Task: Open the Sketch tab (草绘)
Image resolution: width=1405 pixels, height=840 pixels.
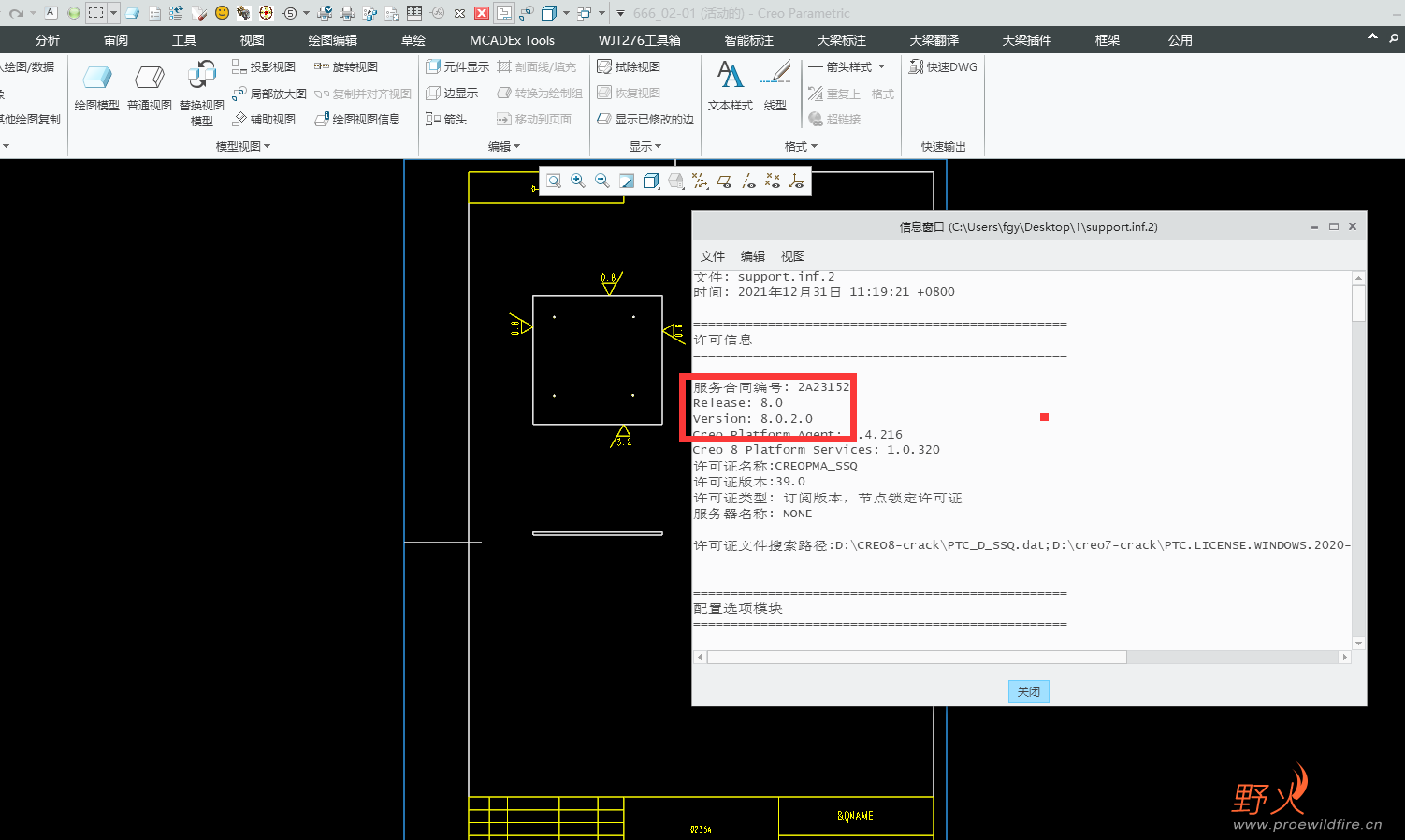Action: click(x=413, y=40)
